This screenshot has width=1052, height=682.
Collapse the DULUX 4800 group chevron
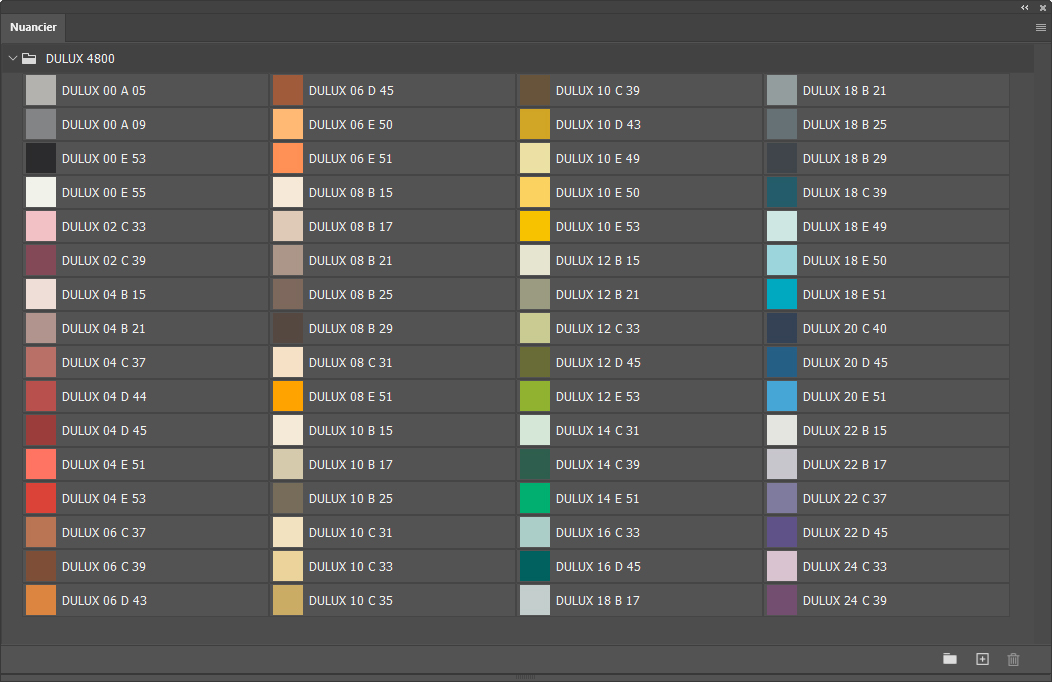(13, 59)
